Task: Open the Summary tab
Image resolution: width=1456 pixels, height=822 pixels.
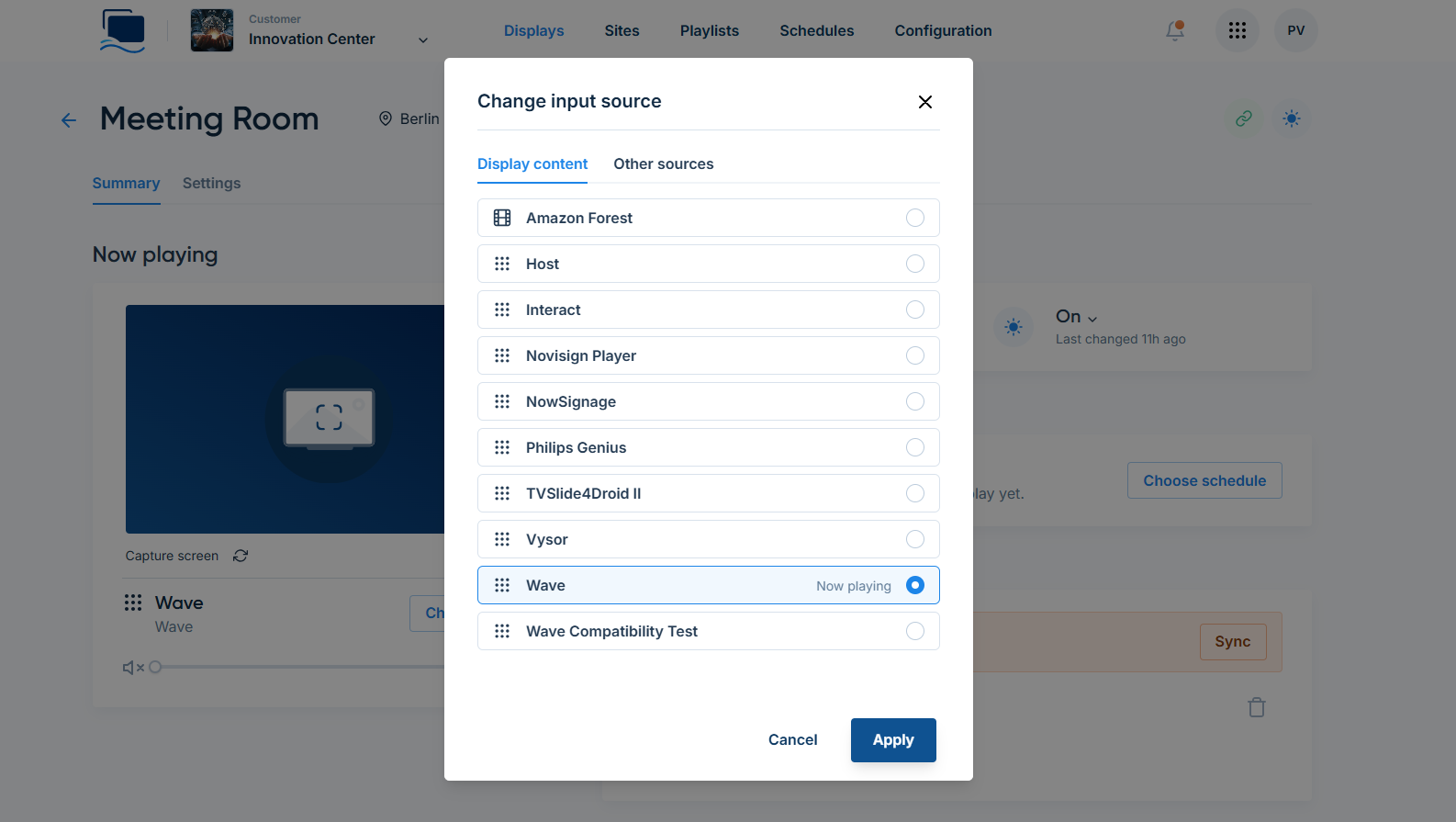Action: [127, 184]
